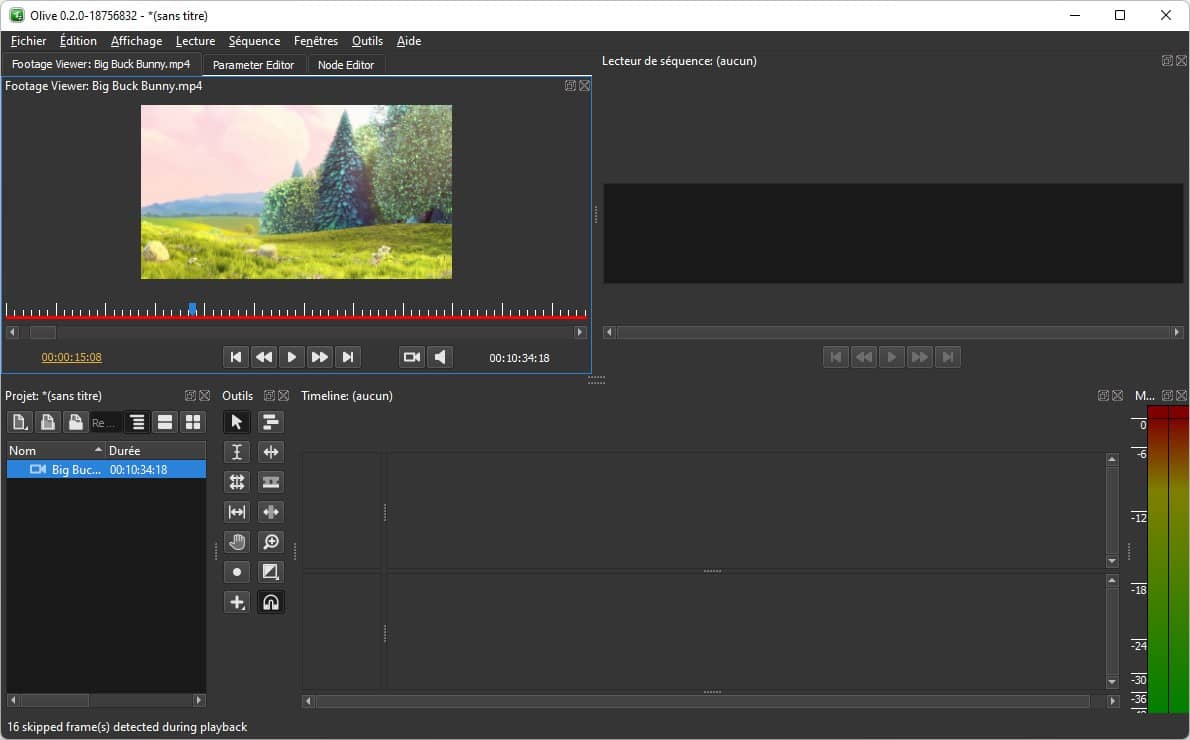Close the Timeline panel
This screenshot has height=740, width=1190.
[1117, 395]
